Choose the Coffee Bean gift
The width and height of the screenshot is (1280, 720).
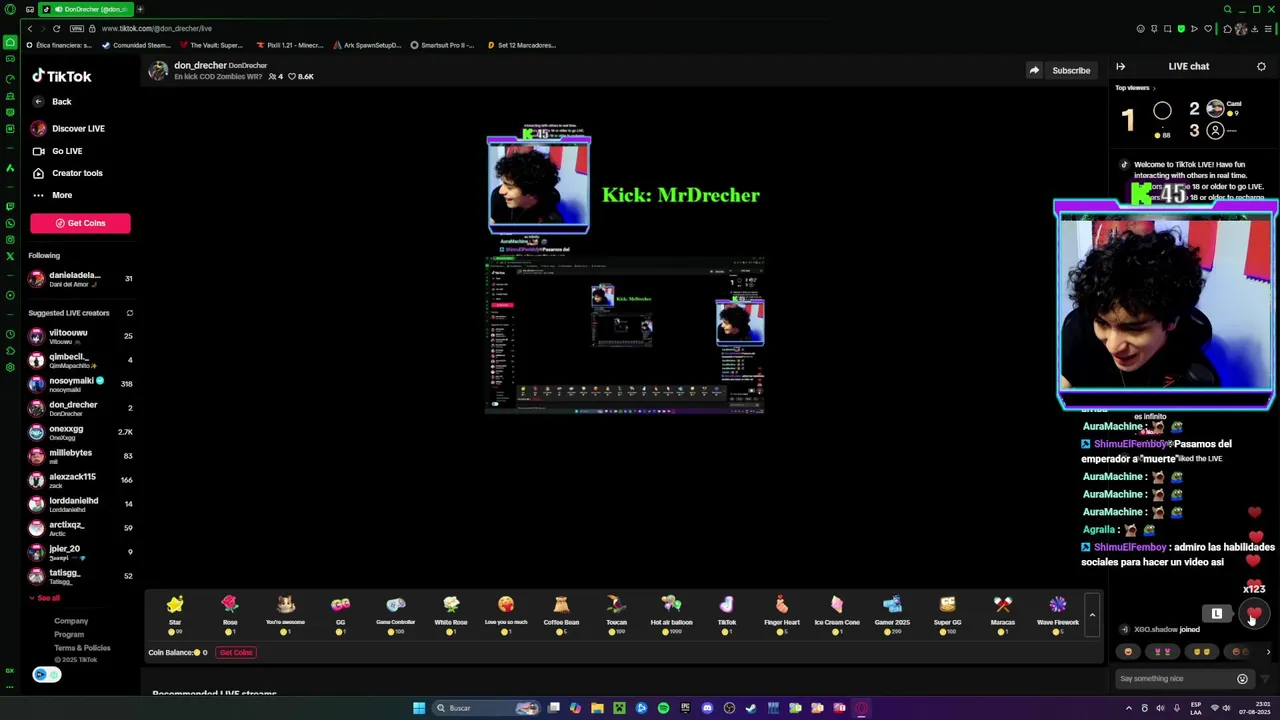tap(561, 613)
